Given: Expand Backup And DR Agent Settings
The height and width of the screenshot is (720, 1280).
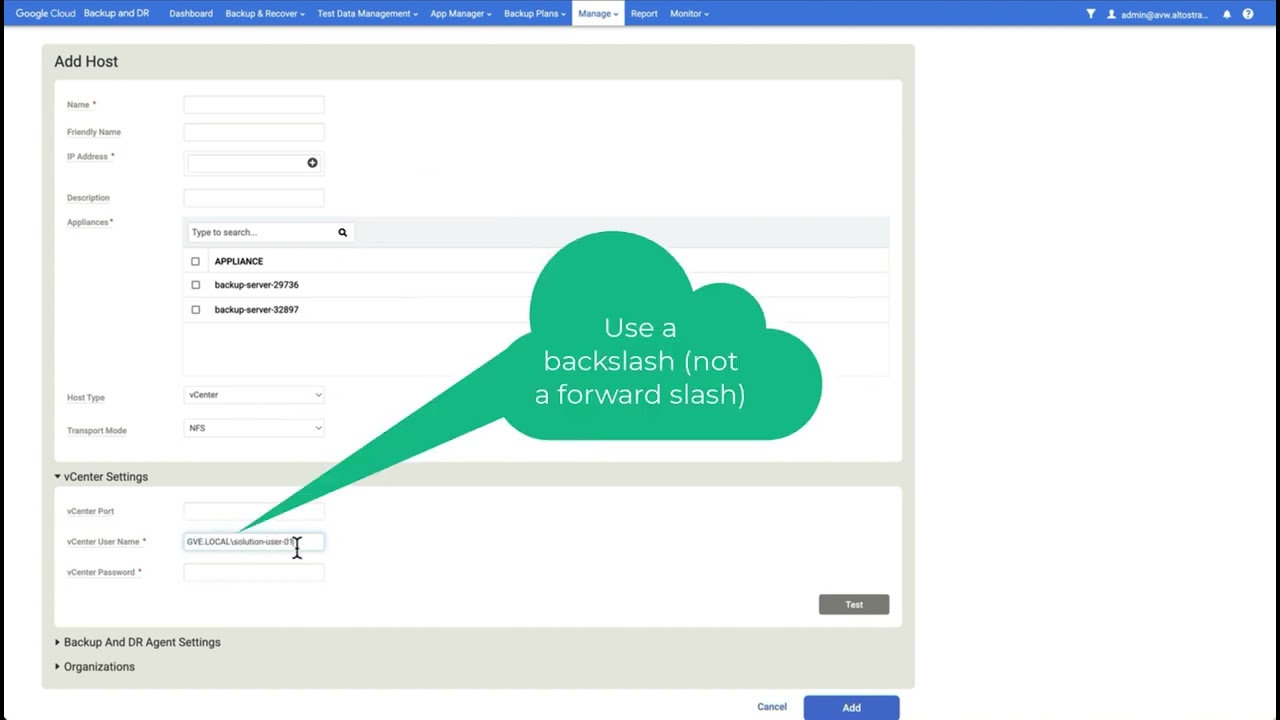Looking at the screenshot, I should [138, 642].
